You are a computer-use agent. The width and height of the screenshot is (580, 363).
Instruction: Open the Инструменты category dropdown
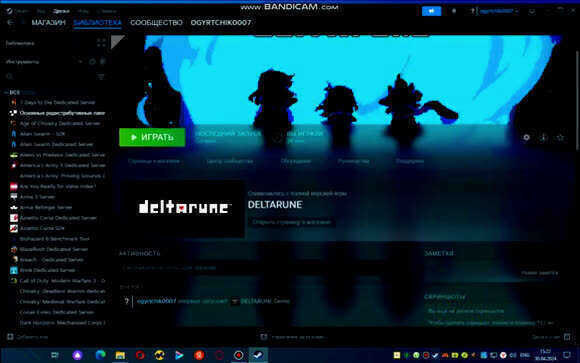(x=43, y=61)
